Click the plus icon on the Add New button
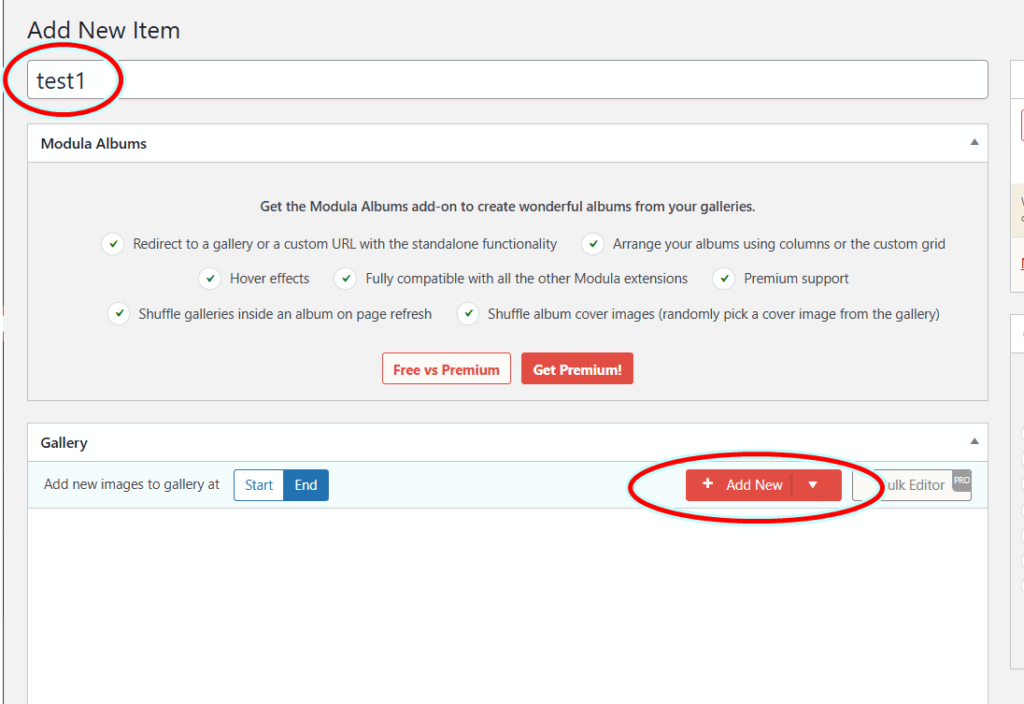 pyautogui.click(x=708, y=485)
